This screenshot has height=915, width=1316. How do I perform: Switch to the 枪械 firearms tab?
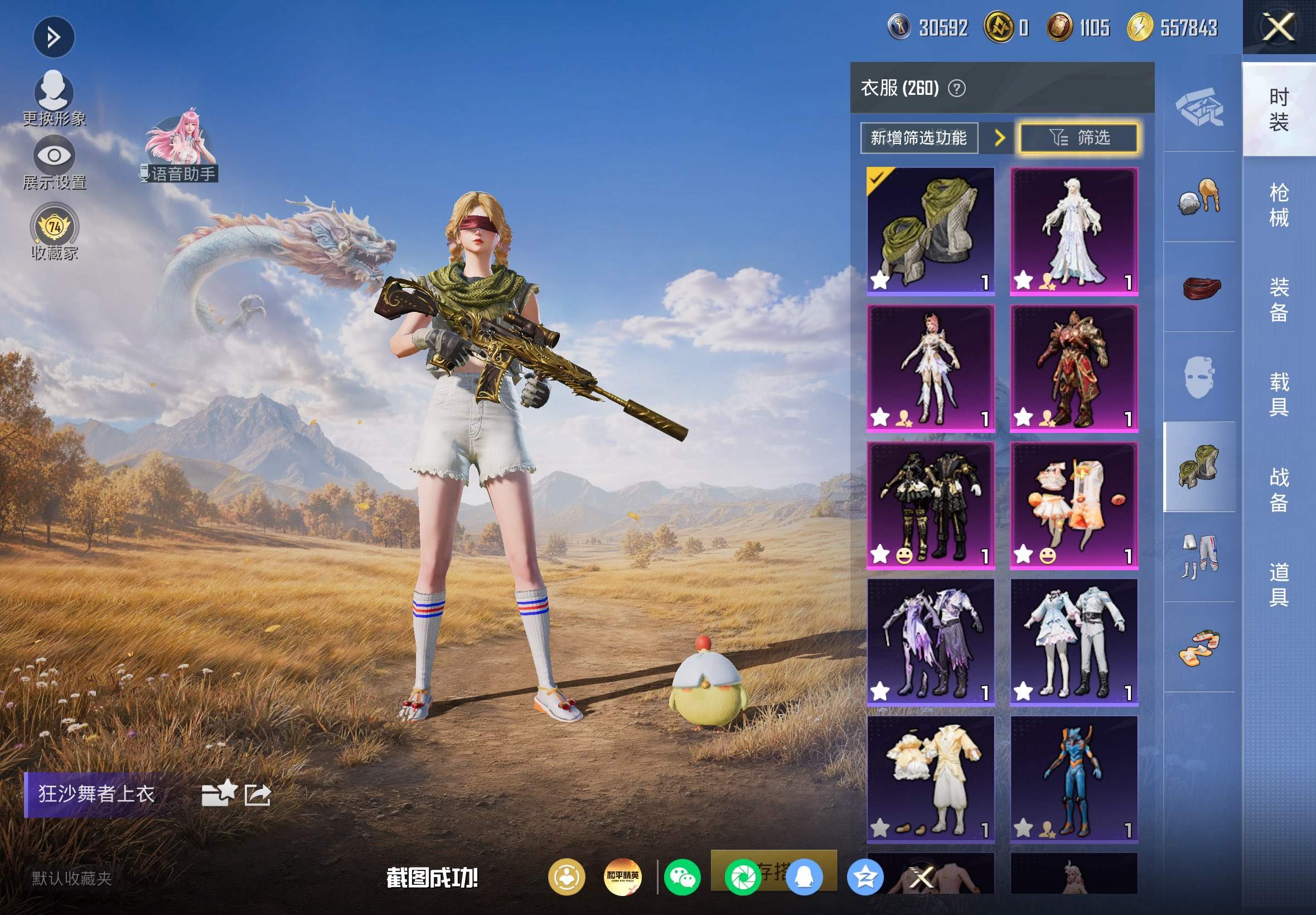(1279, 205)
